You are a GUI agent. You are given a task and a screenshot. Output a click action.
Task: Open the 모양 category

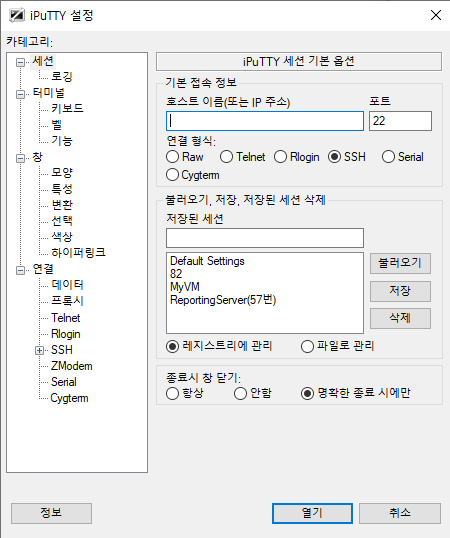tap(62, 173)
